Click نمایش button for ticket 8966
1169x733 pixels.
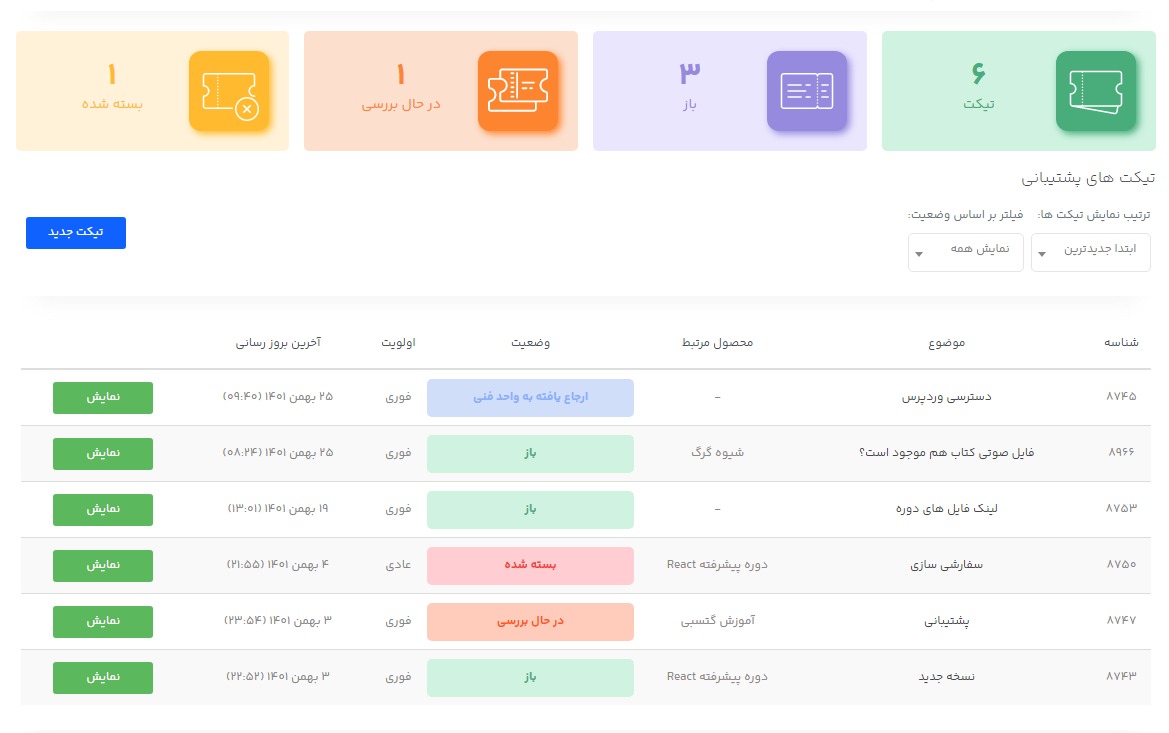[x=103, y=453]
